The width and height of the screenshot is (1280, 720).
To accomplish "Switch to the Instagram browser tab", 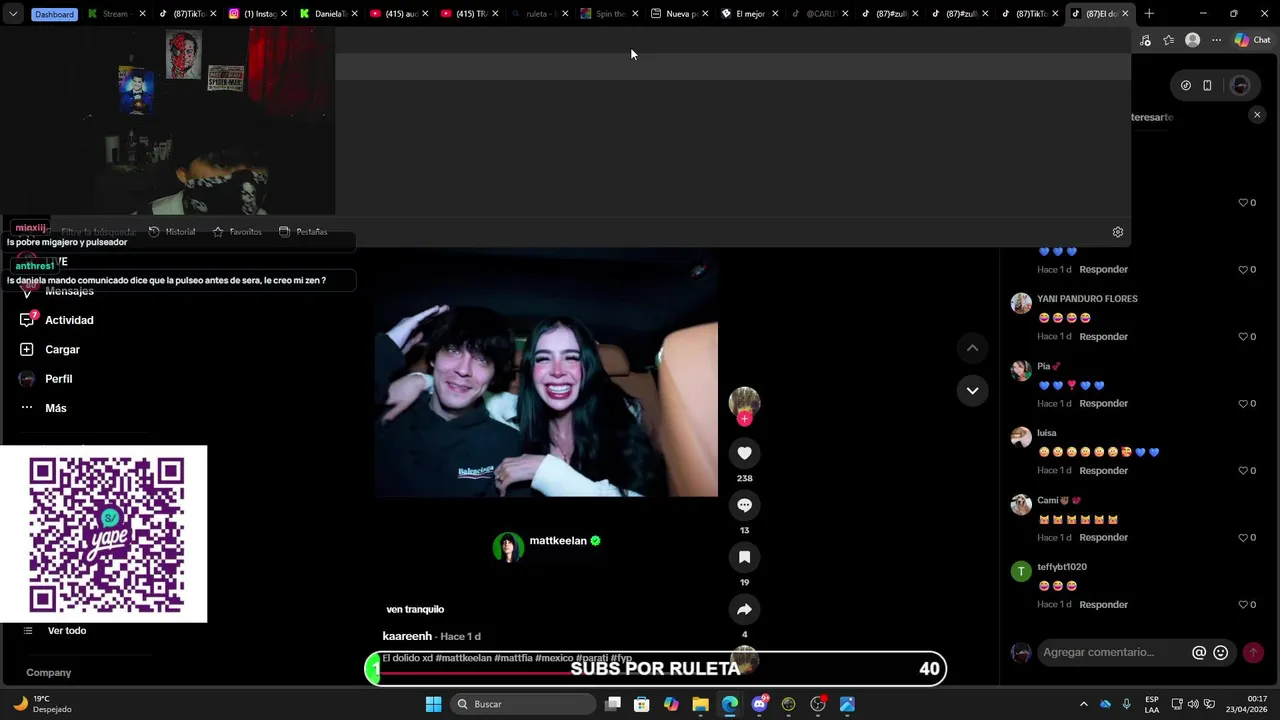I will [x=257, y=14].
